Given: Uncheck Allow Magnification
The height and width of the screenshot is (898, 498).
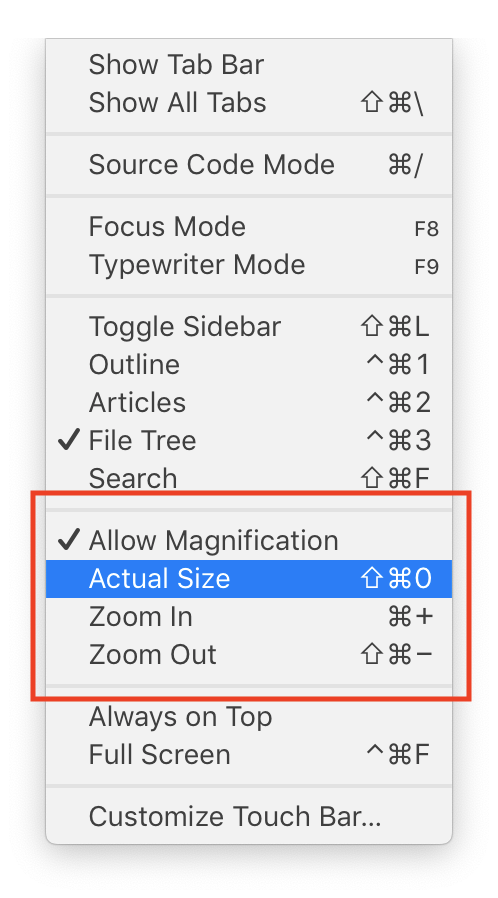Looking at the screenshot, I should click(x=248, y=541).
